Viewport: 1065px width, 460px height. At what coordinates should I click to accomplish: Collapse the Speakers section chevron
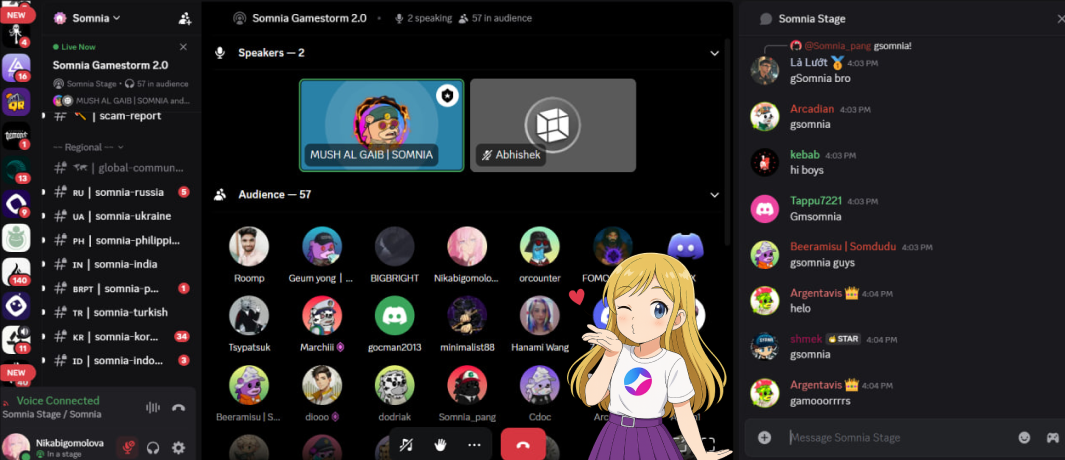[715, 53]
